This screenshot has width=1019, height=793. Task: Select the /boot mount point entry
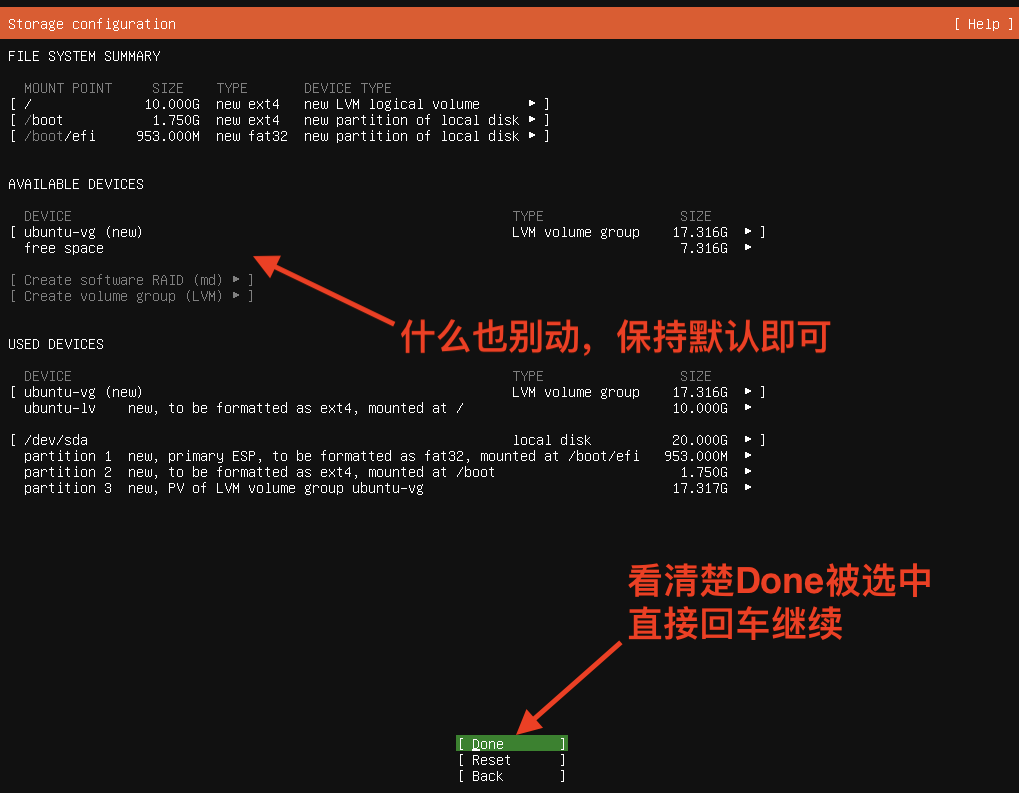click(280, 120)
